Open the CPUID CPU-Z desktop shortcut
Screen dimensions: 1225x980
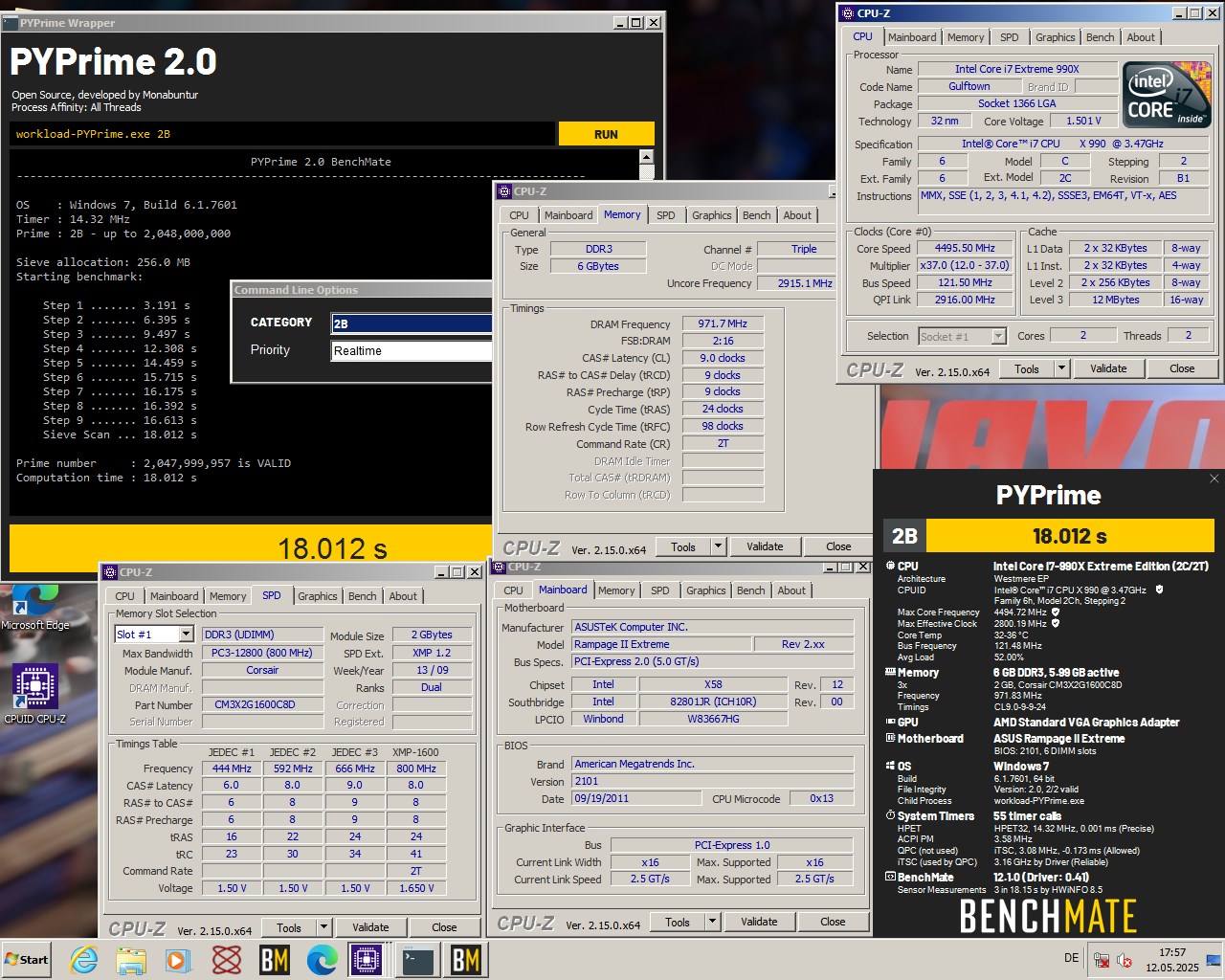pyautogui.click(x=35, y=694)
